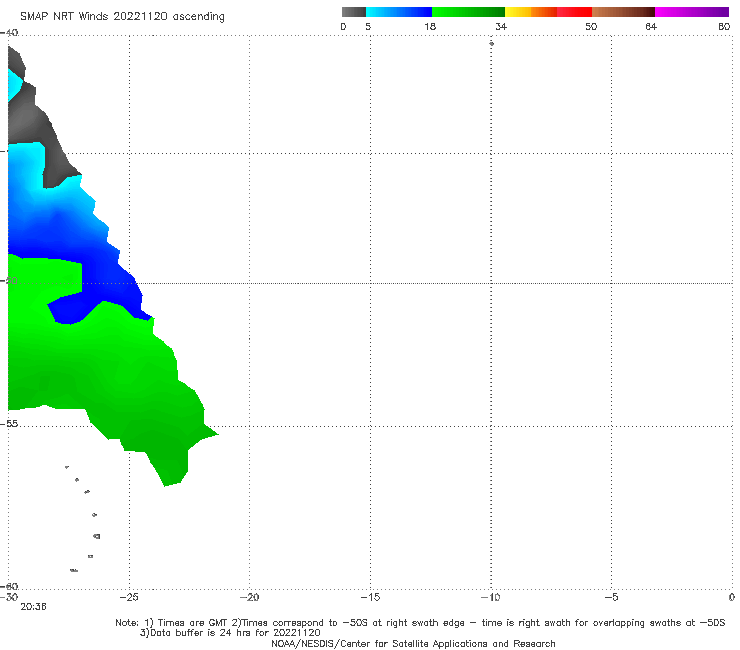The height and width of the screenshot is (650, 740).
Task: Click the cyan-blue segment of the color bar
Action: tap(399, 12)
